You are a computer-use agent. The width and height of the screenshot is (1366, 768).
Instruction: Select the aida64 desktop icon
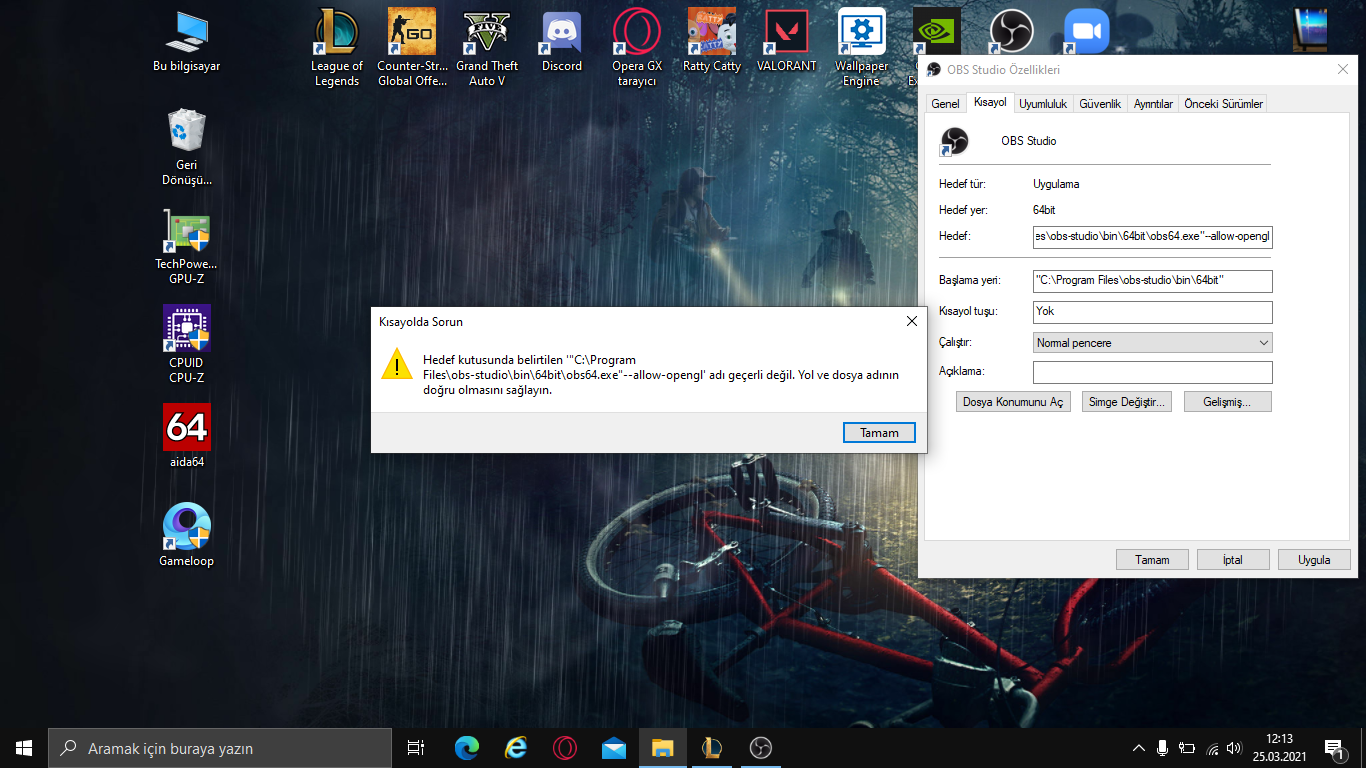coord(186,435)
